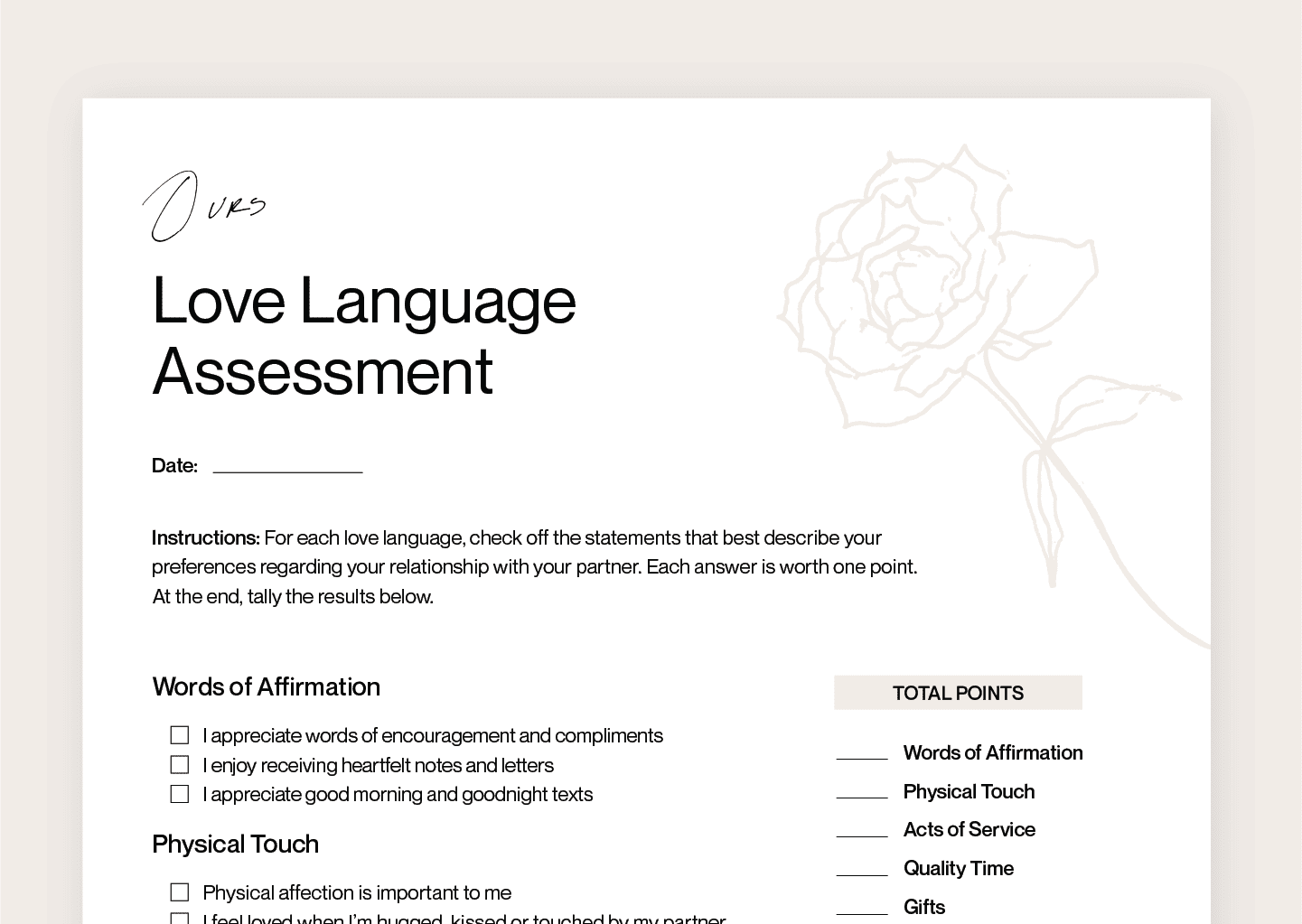This screenshot has height=924, width=1302.
Task: Click the Ours handwritten logo
Action: tap(204, 207)
